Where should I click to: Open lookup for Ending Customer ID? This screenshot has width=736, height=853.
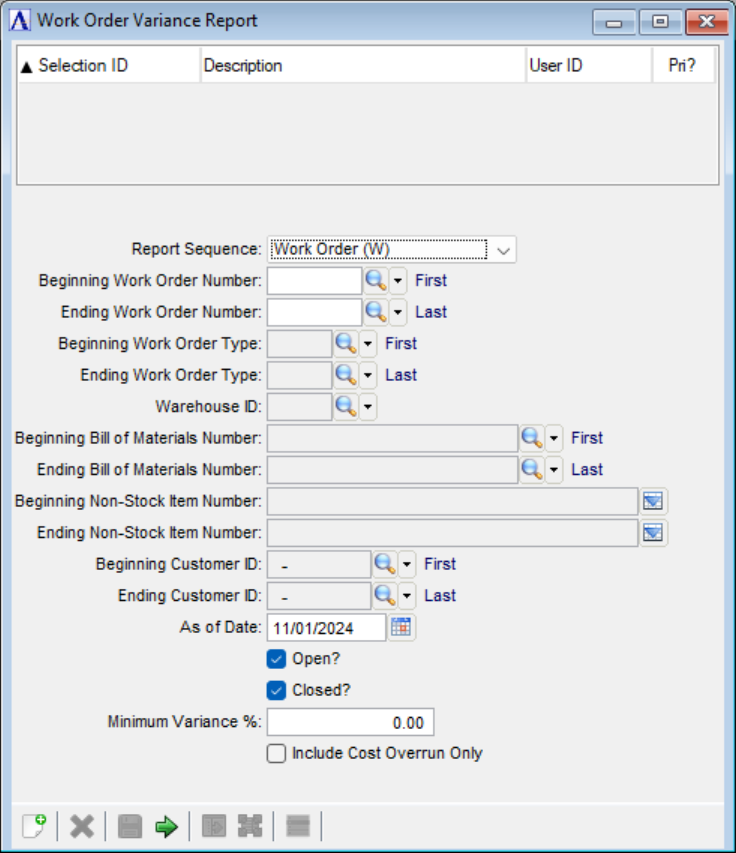384,596
